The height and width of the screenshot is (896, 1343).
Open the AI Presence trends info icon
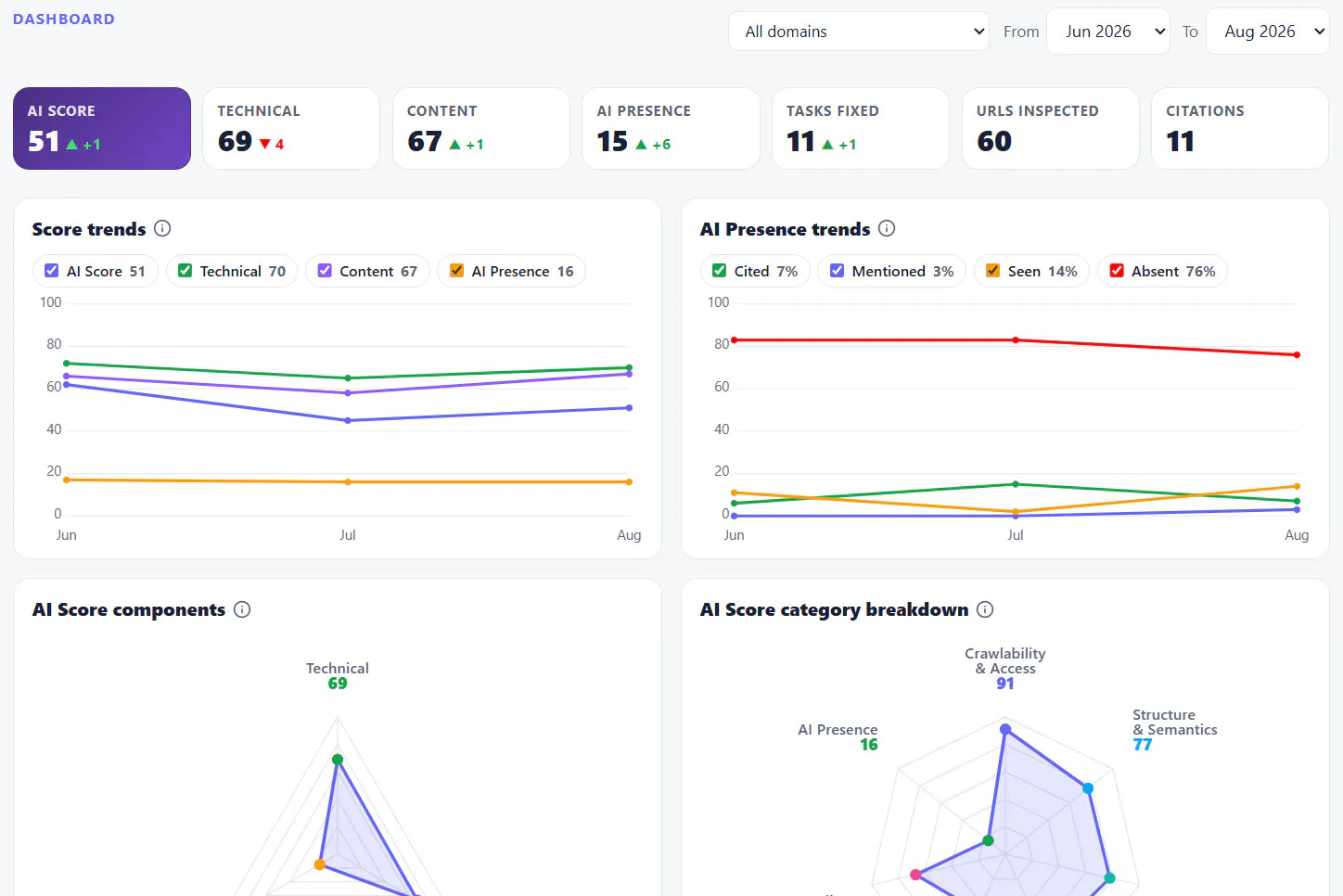[887, 228]
